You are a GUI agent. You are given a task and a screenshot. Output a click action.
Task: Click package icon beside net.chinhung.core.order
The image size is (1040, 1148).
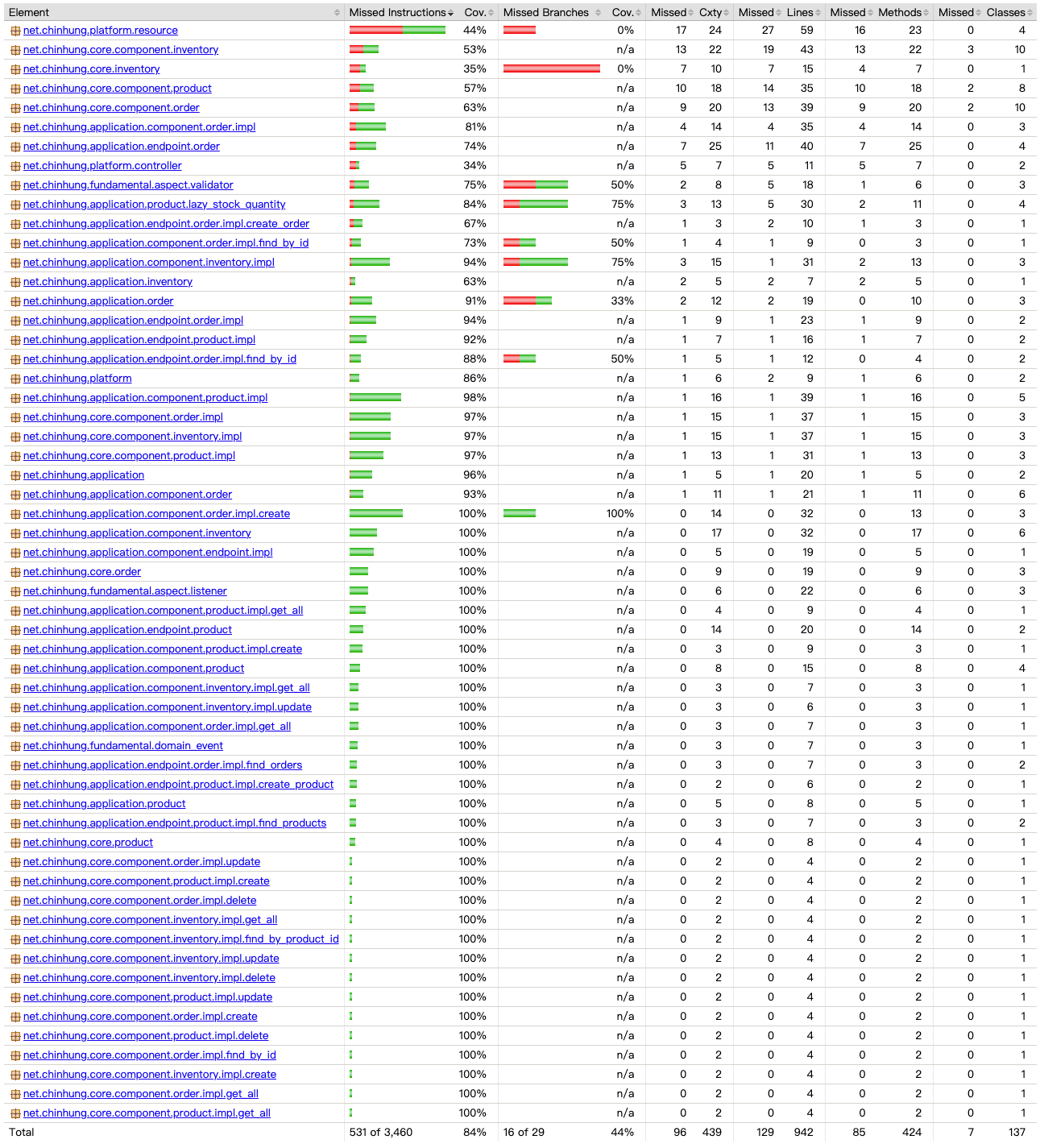15,572
